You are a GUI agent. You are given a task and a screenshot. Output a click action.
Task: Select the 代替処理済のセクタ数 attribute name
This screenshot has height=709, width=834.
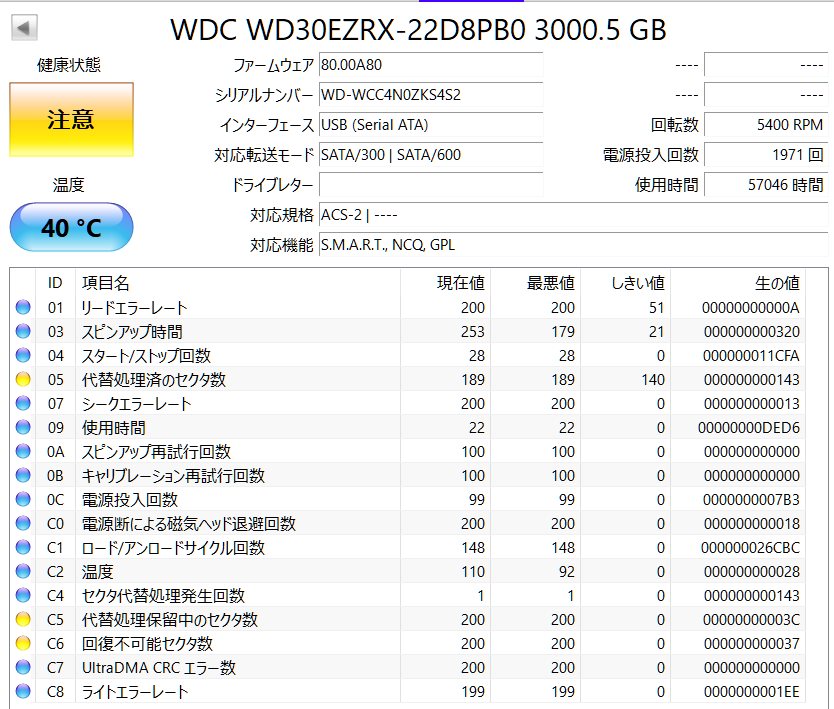[x=154, y=380]
